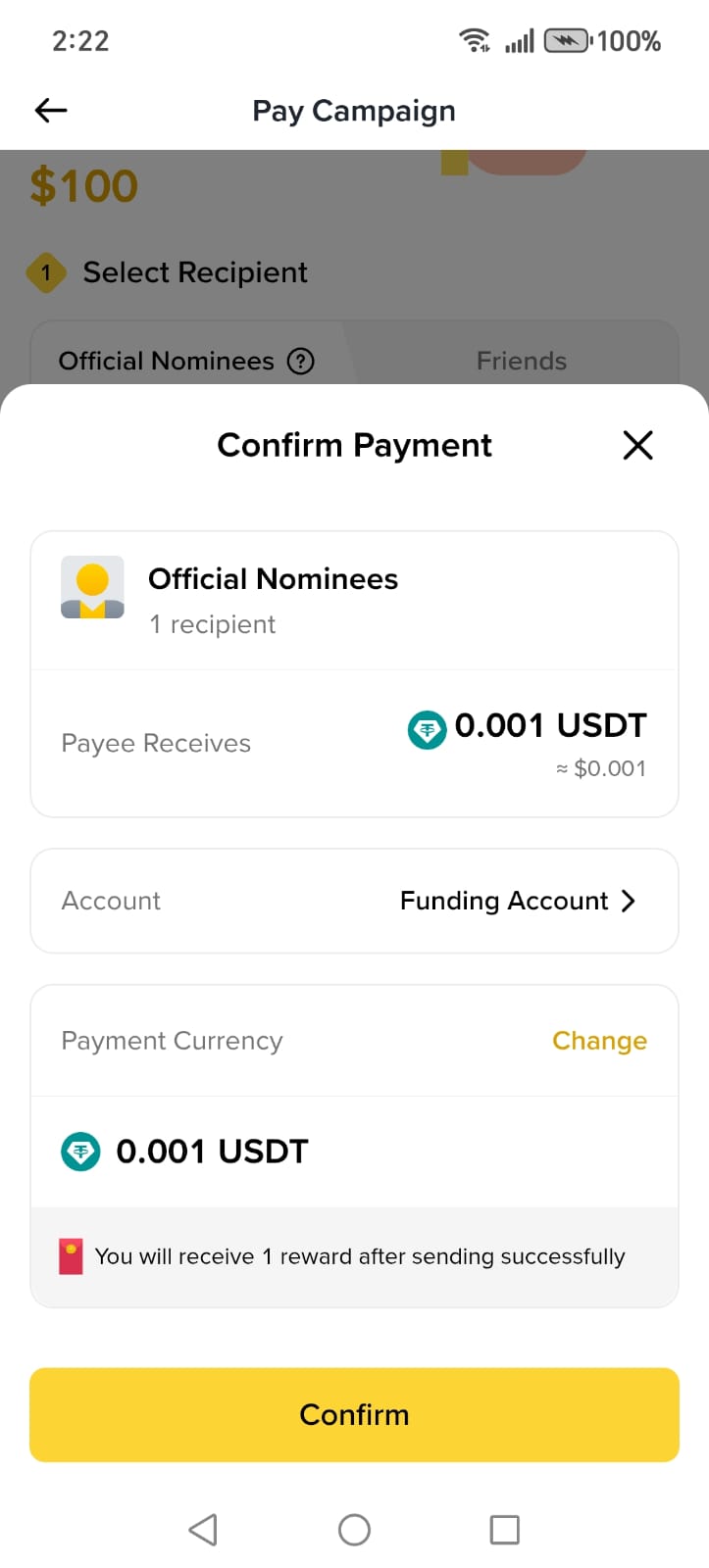Tap the back arrow in Pay Campaign header
The height and width of the screenshot is (1568, 709).
tap(51, 111)
